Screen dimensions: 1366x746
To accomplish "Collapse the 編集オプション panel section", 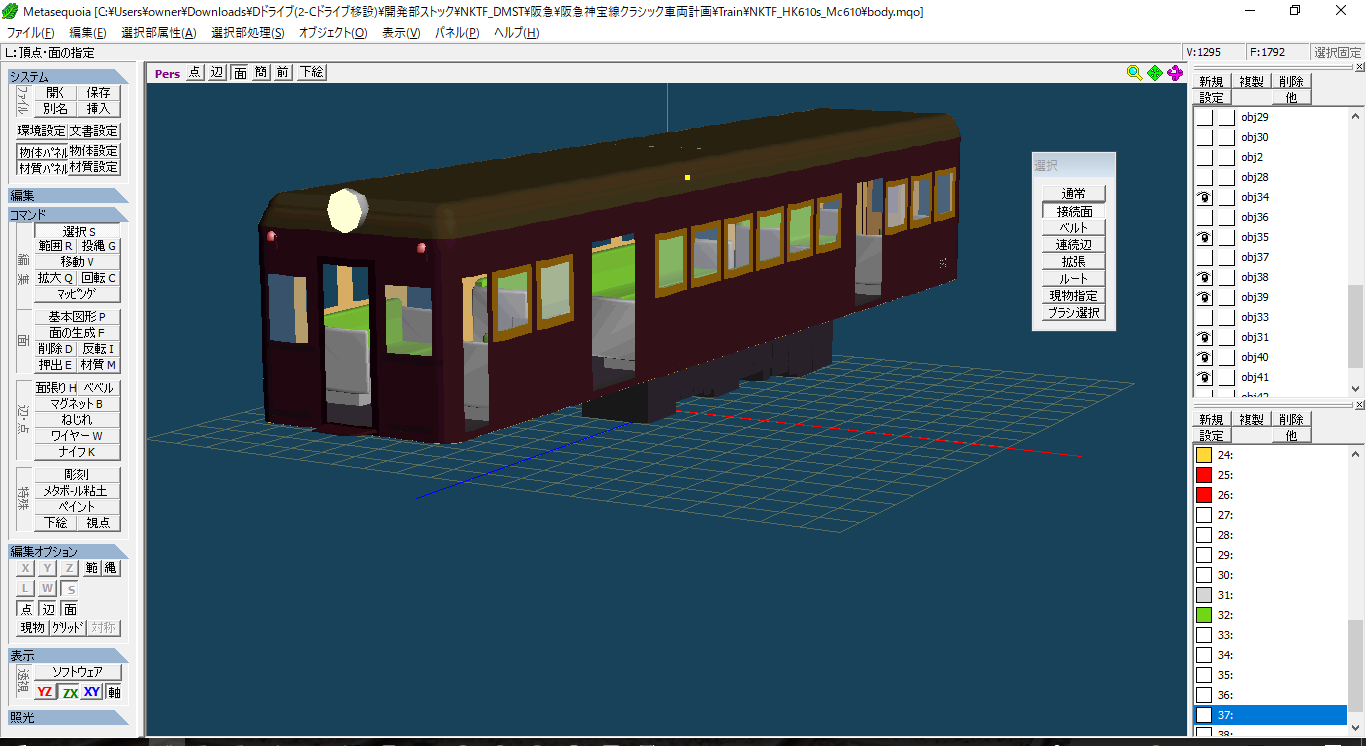I will 68,552.
